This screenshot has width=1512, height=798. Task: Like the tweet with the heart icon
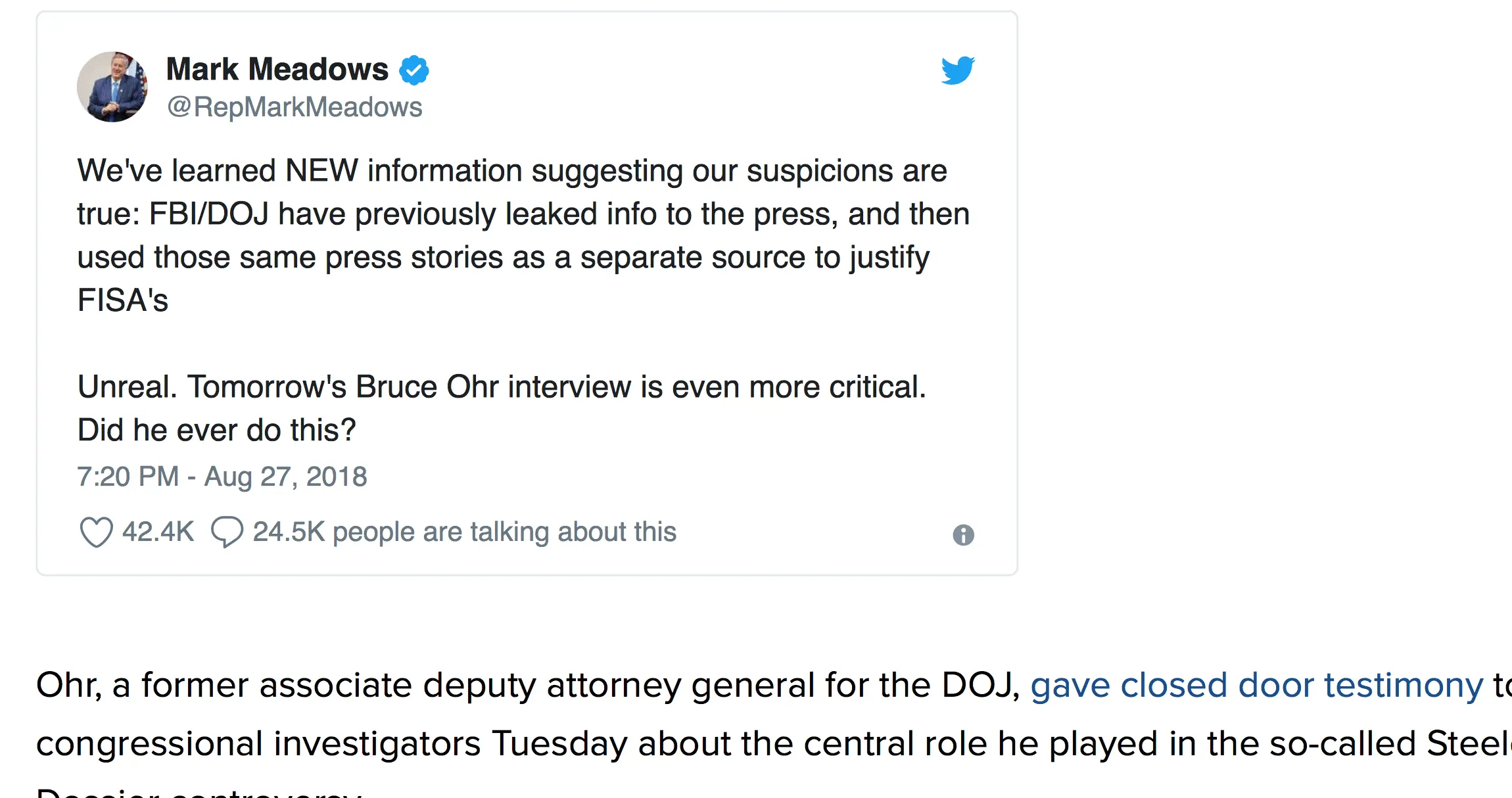click(x=96, y=532)
